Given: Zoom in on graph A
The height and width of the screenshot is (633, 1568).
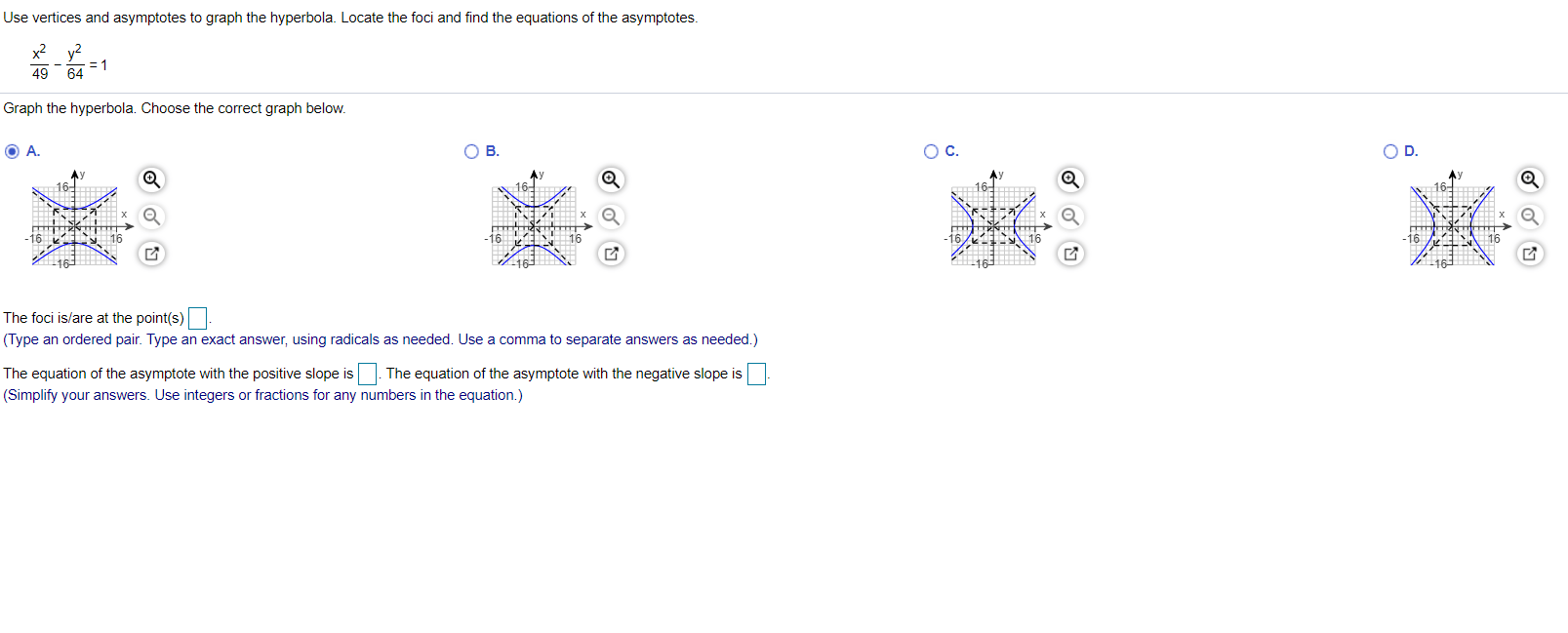Looking at the screenshot, I should pos(151,179).
